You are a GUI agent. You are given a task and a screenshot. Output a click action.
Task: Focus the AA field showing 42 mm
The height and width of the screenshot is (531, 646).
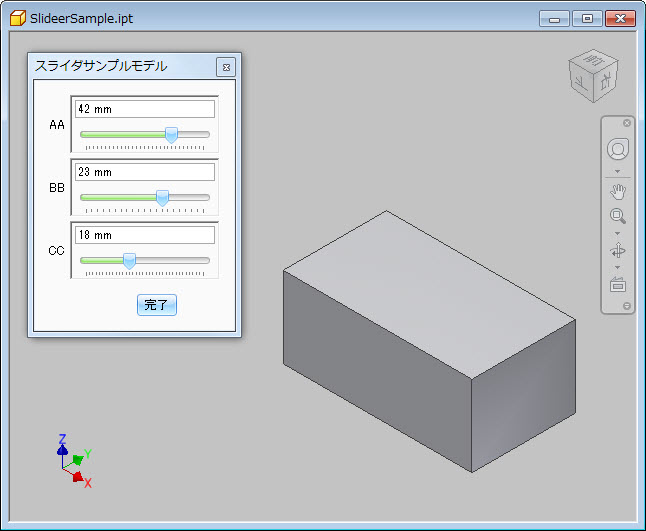tap(144, 109)
